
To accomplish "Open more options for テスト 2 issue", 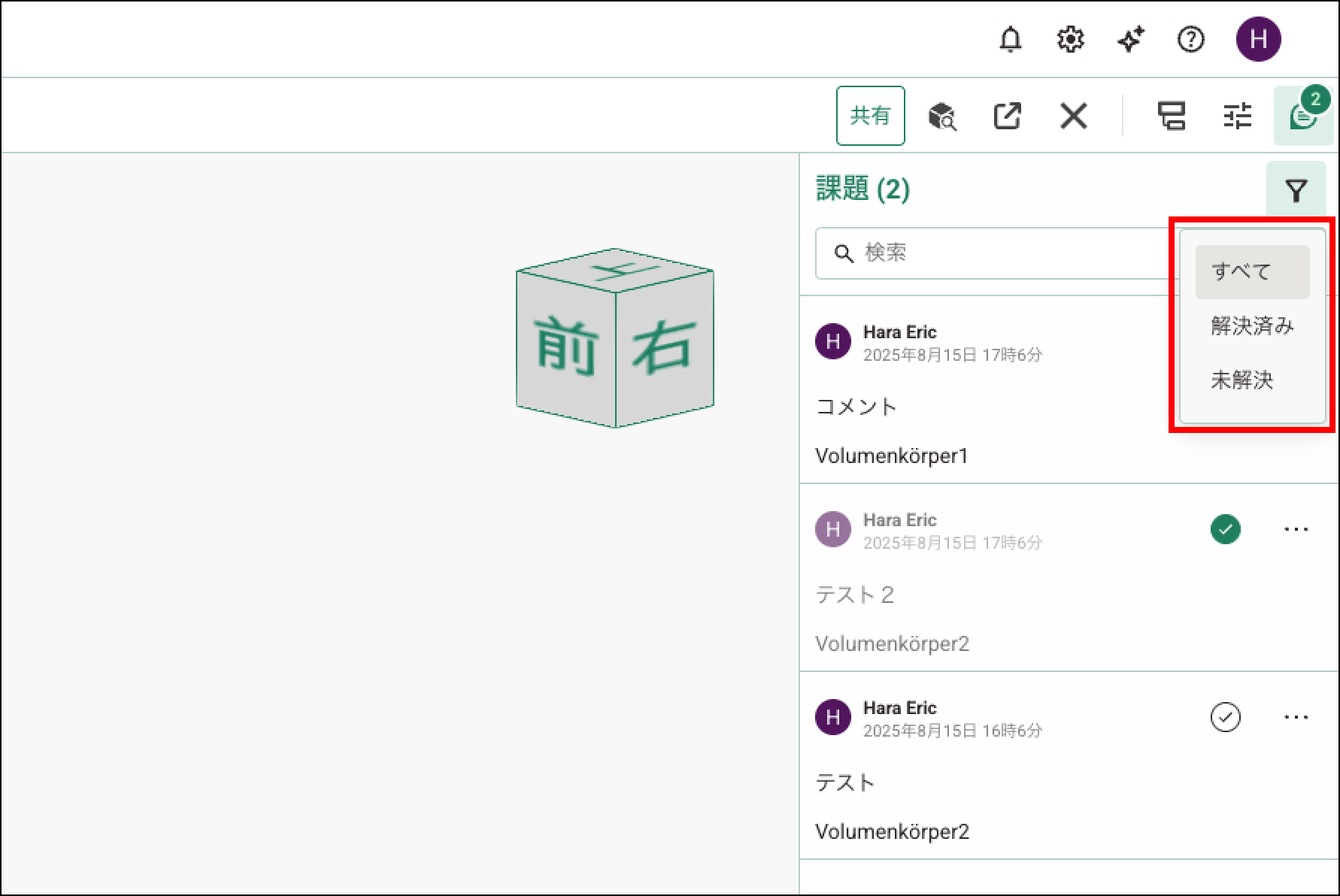I will tap(1296, 529).
